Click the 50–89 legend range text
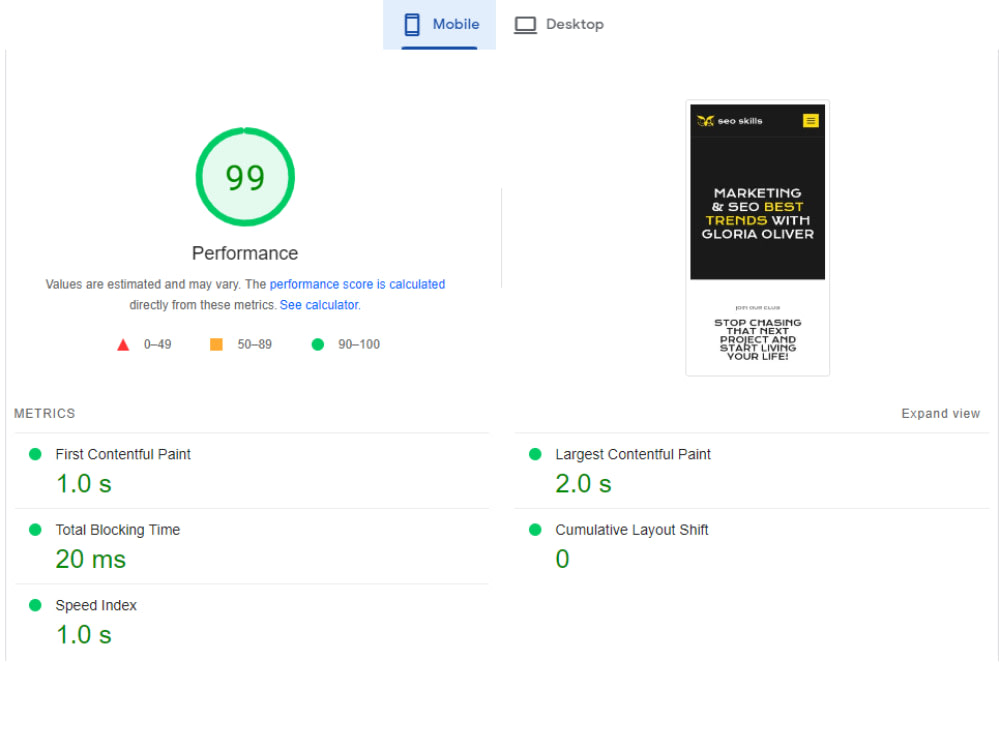1000x750 pixels. 254,344
